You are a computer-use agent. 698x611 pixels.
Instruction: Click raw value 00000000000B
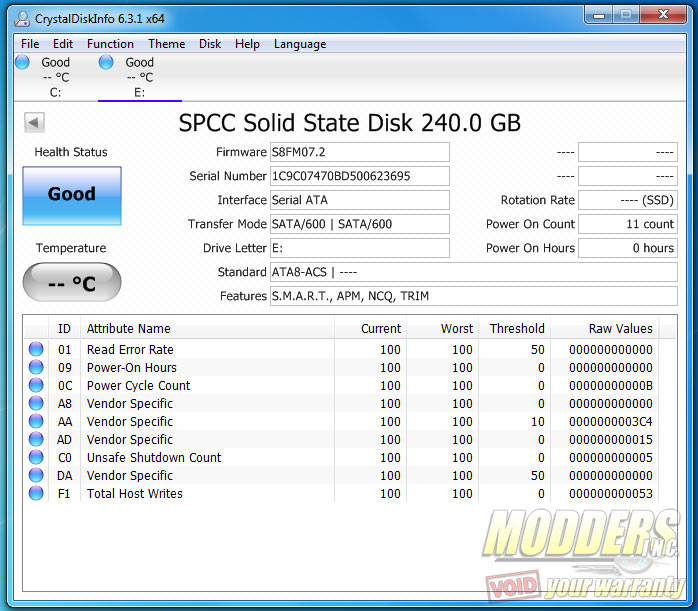[611, 385]
